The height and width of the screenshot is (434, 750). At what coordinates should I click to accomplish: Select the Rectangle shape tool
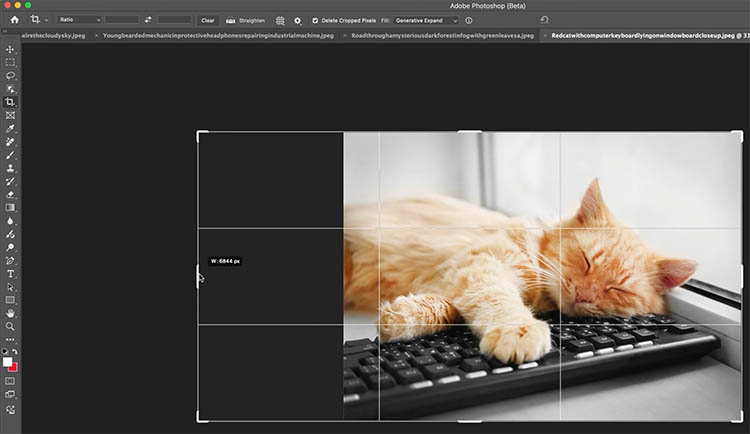10,300
